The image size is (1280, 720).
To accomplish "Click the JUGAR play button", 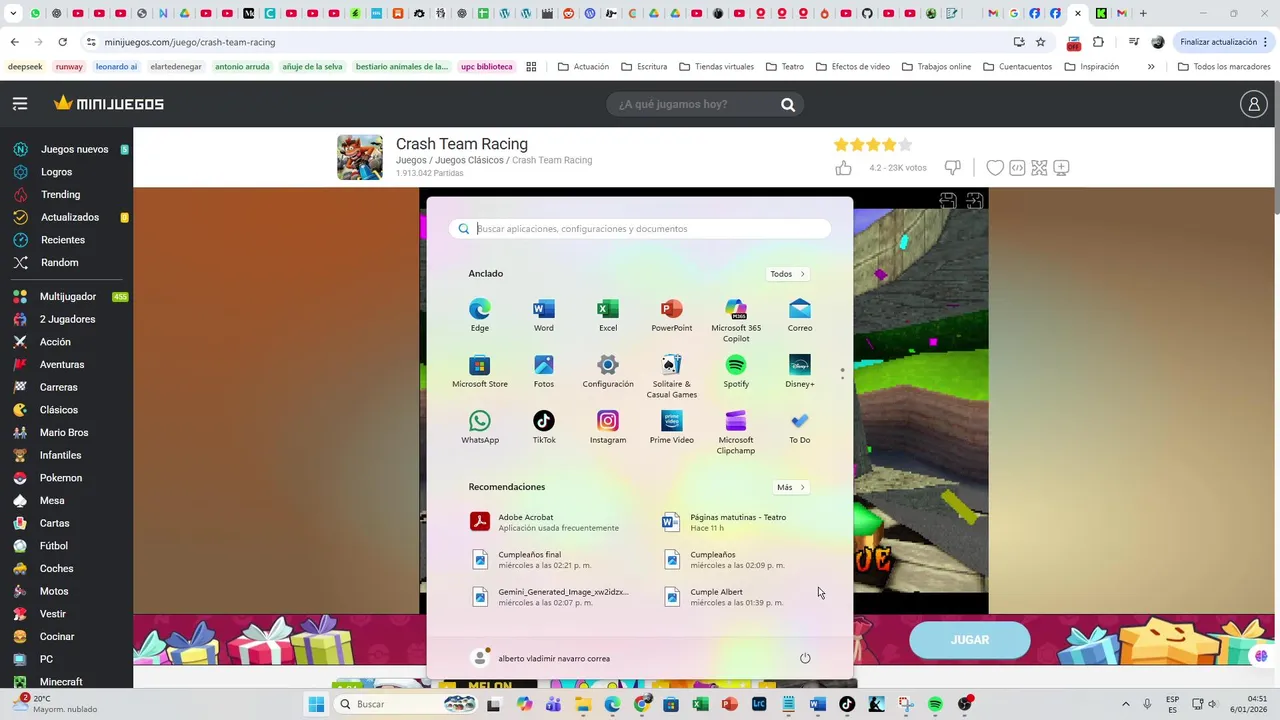I will (970, 640).
